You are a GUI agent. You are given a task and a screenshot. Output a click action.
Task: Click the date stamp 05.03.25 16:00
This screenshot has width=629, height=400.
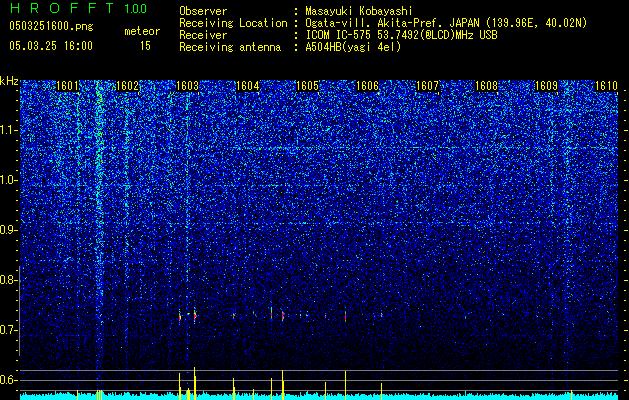pyautogui.click(x=51, y=46)
